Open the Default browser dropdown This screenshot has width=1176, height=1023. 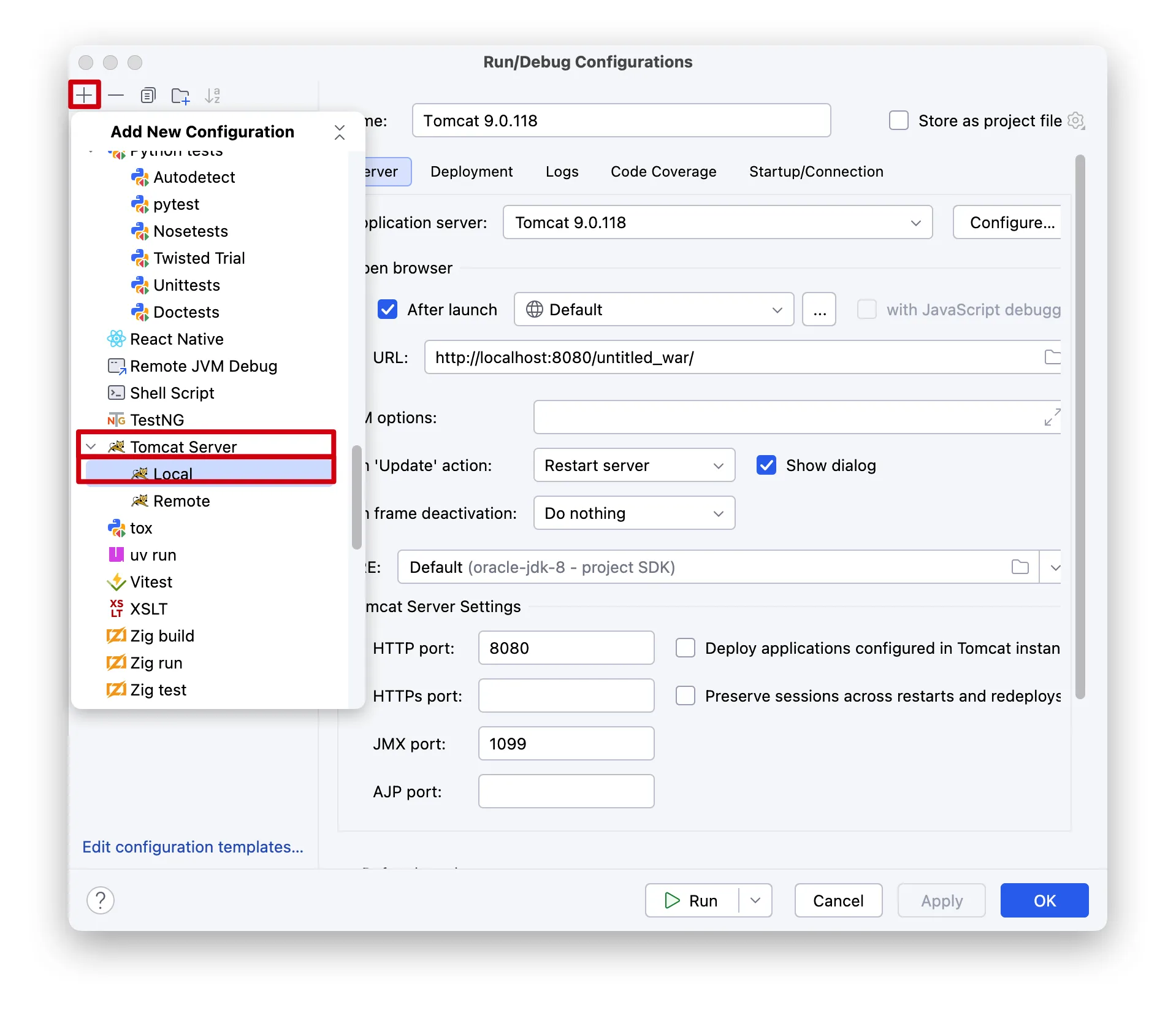click(654, 309)
